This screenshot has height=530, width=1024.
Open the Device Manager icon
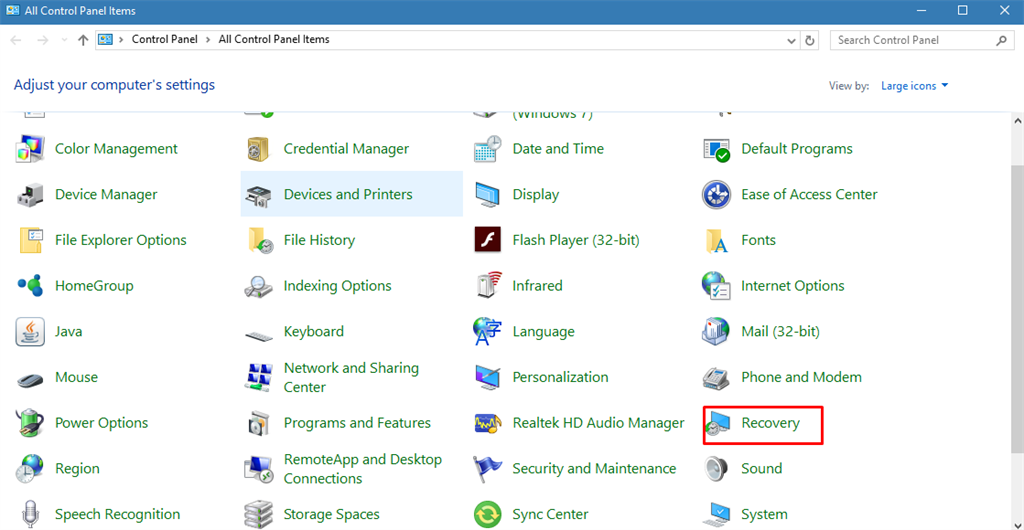coord(30,195)
